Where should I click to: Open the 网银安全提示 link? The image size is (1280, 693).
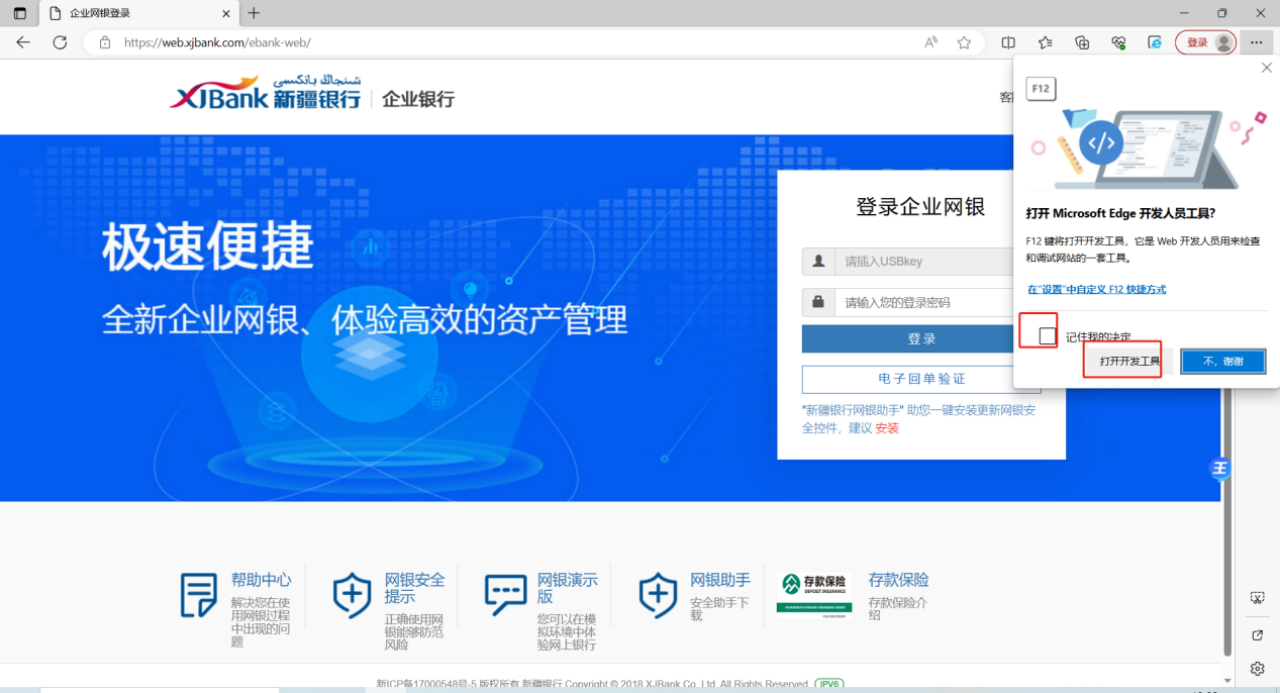point(414,588)
